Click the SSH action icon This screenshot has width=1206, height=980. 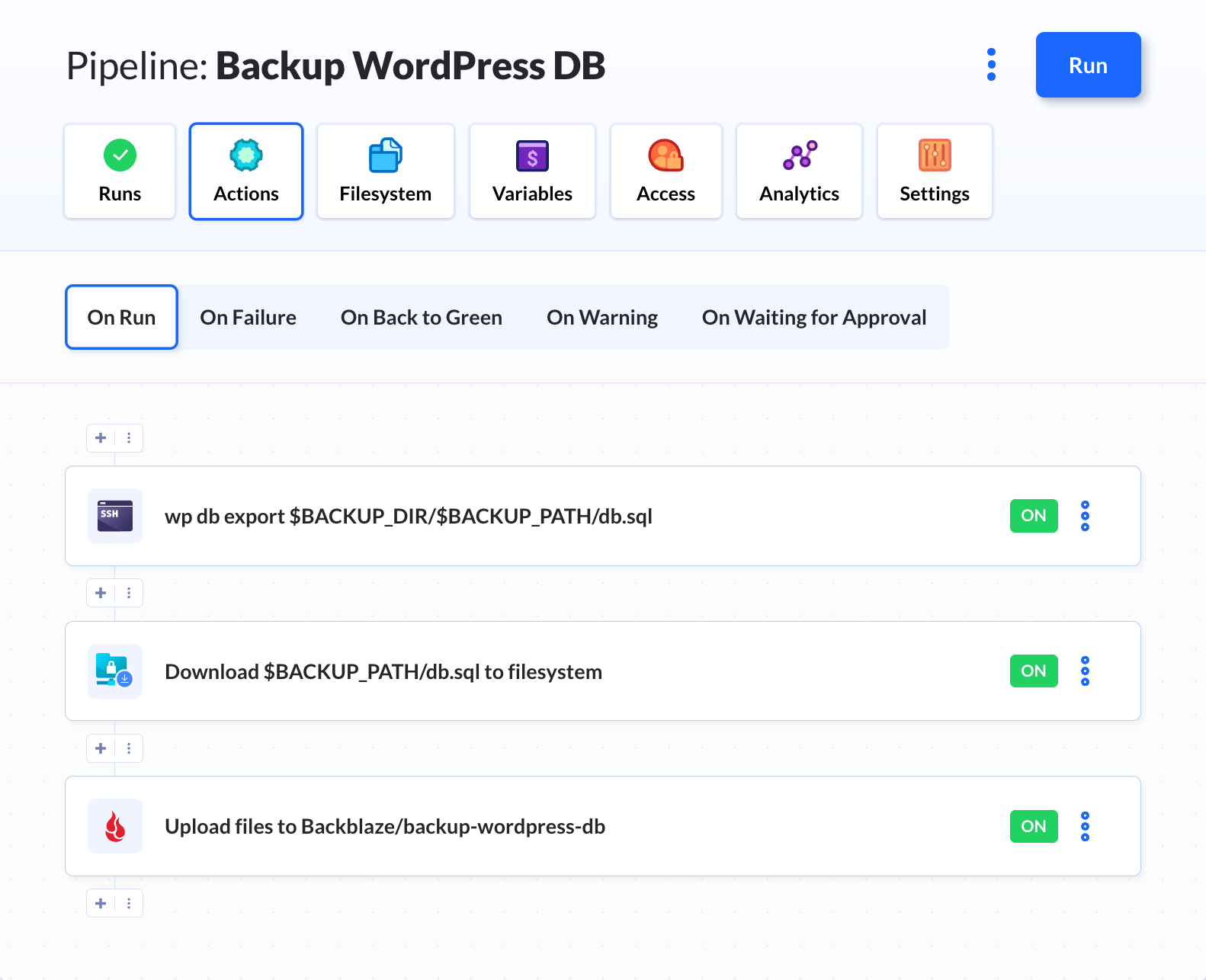(115, 516)
